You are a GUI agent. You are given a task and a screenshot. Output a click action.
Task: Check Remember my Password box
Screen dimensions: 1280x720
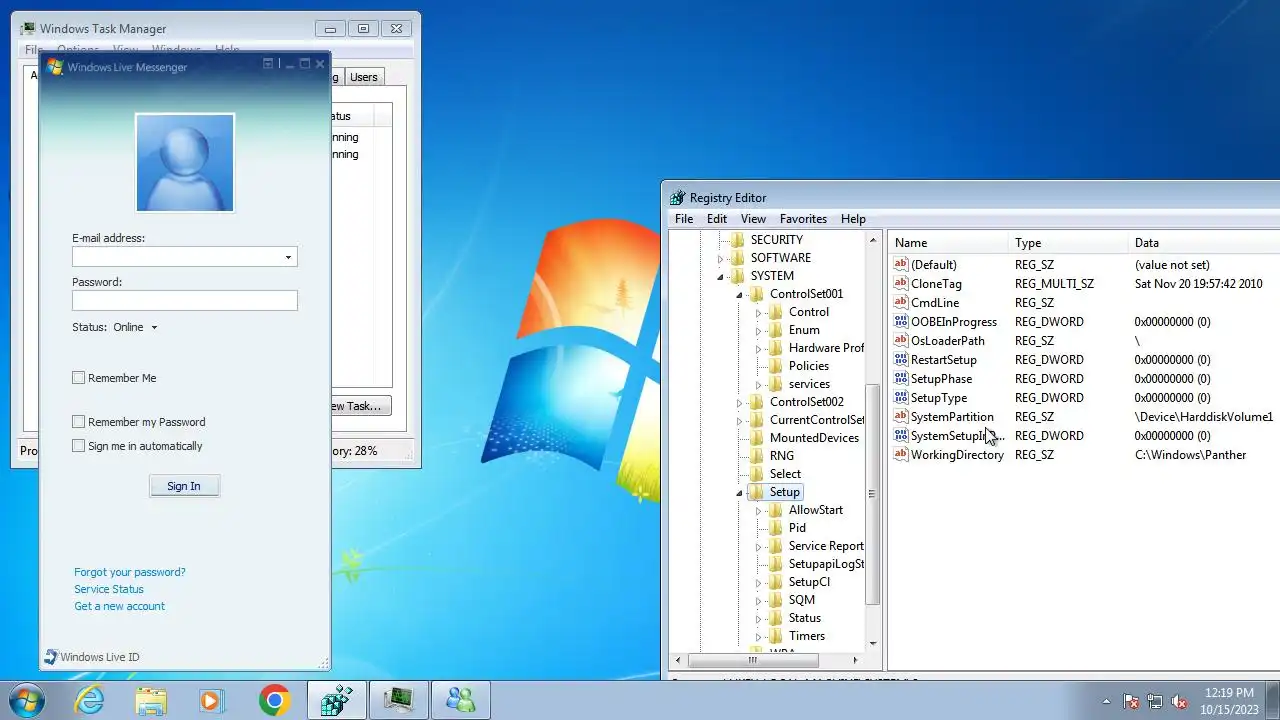pos(78,422)
